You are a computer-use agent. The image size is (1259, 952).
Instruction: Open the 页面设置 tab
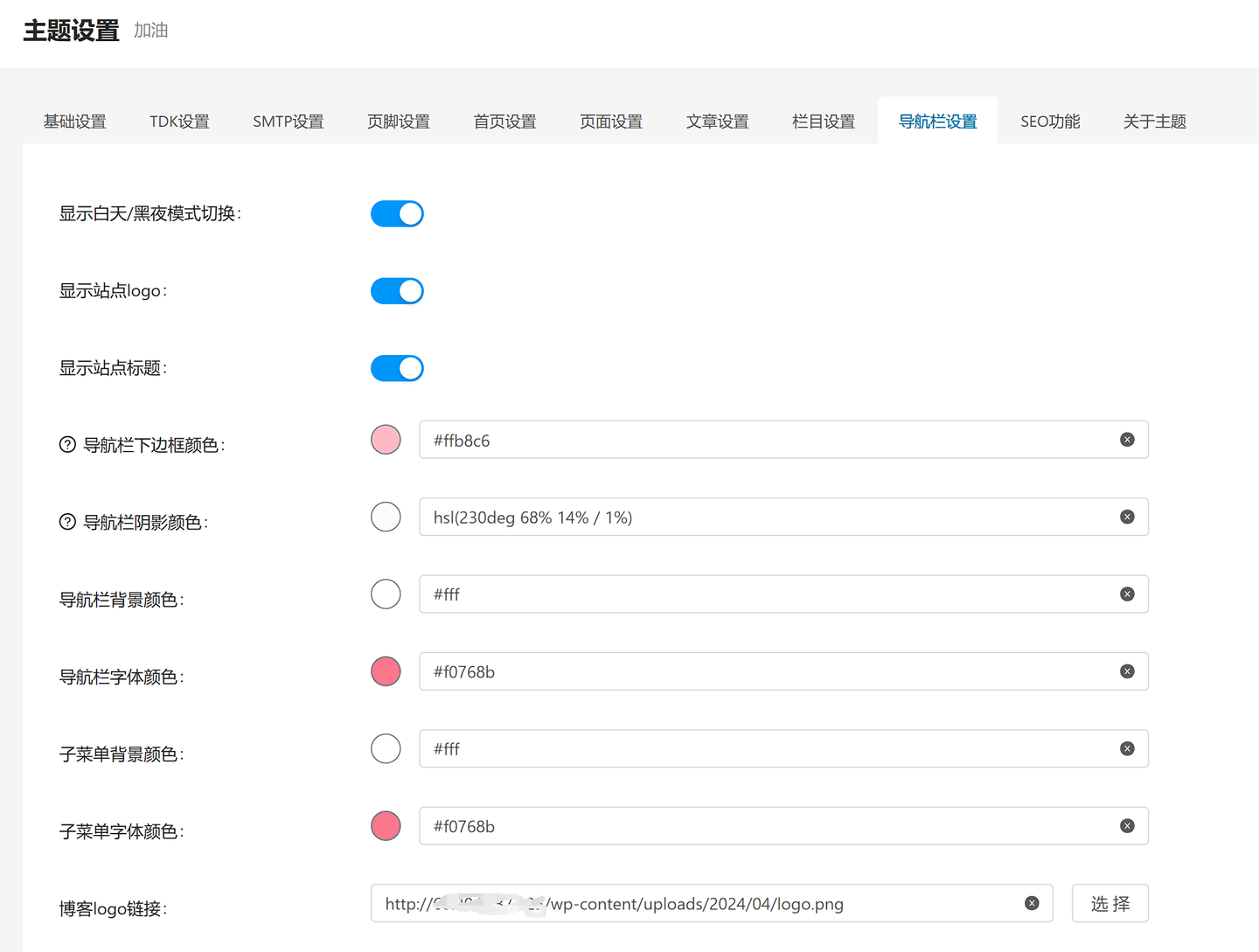pos(611,122)
